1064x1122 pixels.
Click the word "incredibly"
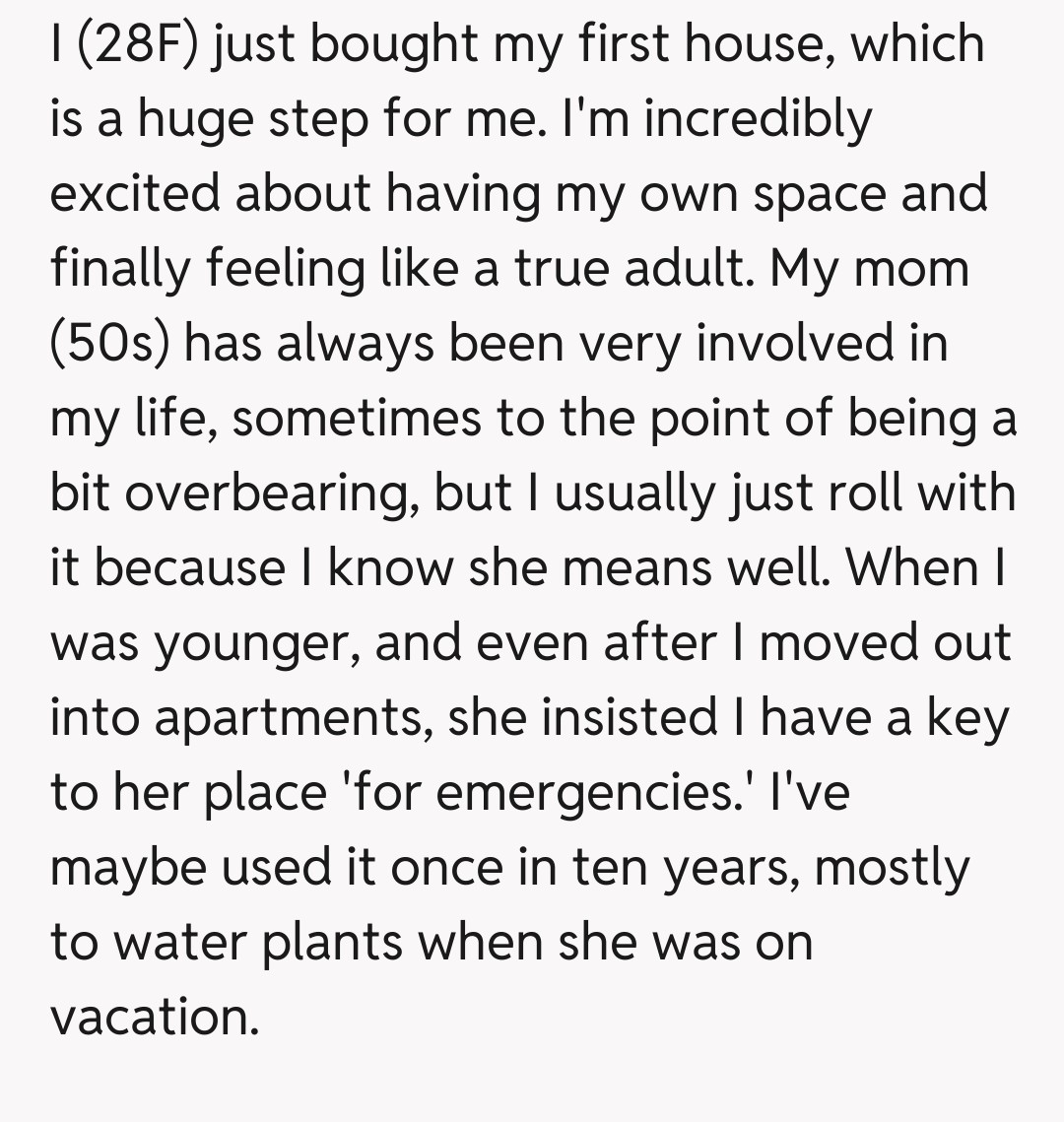(760, 119)
